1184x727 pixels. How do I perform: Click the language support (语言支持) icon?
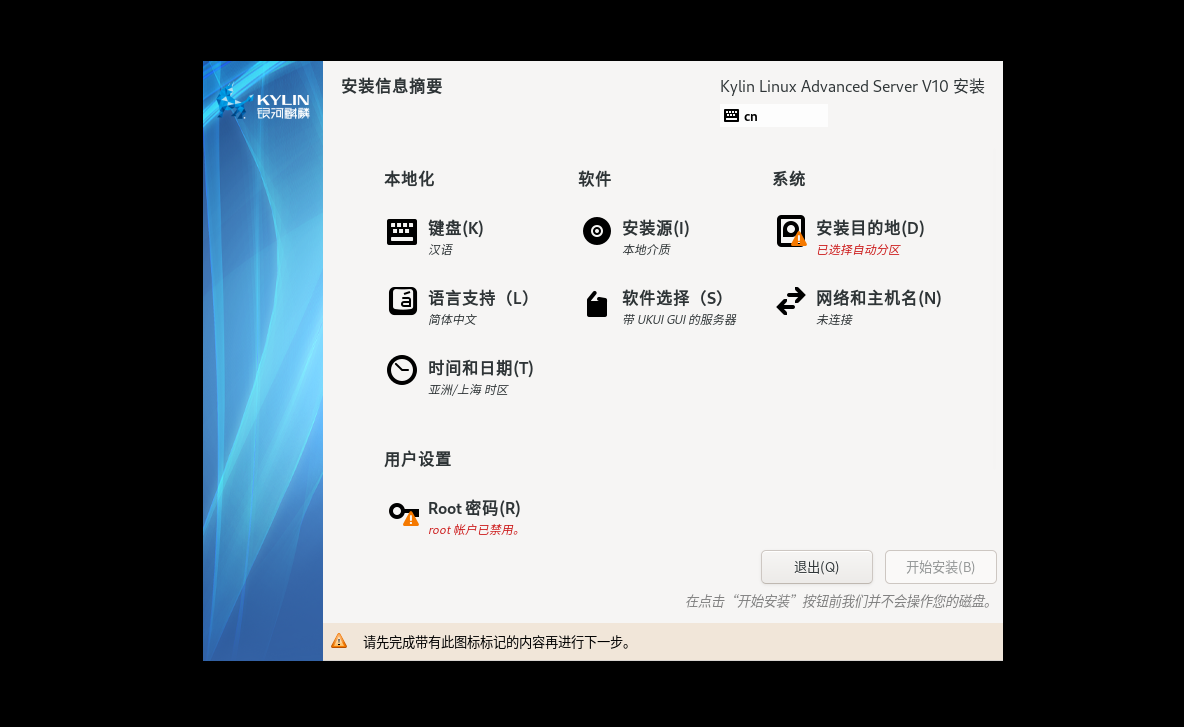click(402, 301)
